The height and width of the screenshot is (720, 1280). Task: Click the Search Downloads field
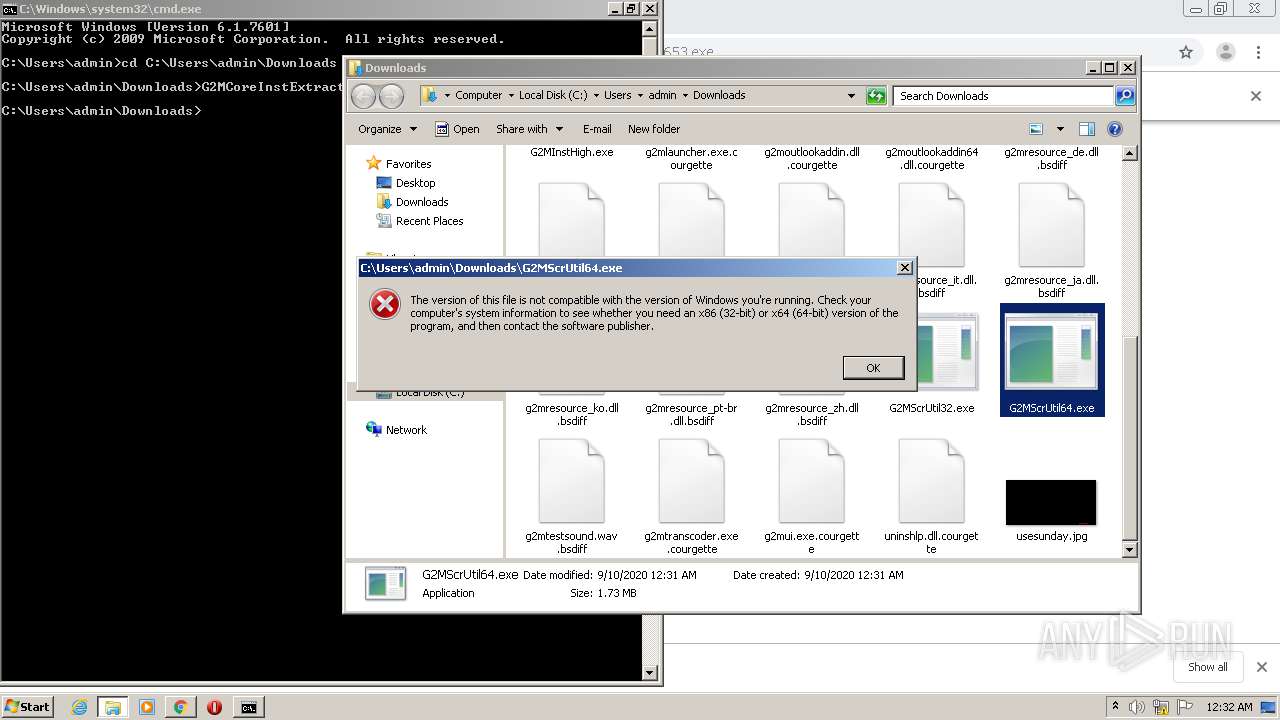(1003, 96)
